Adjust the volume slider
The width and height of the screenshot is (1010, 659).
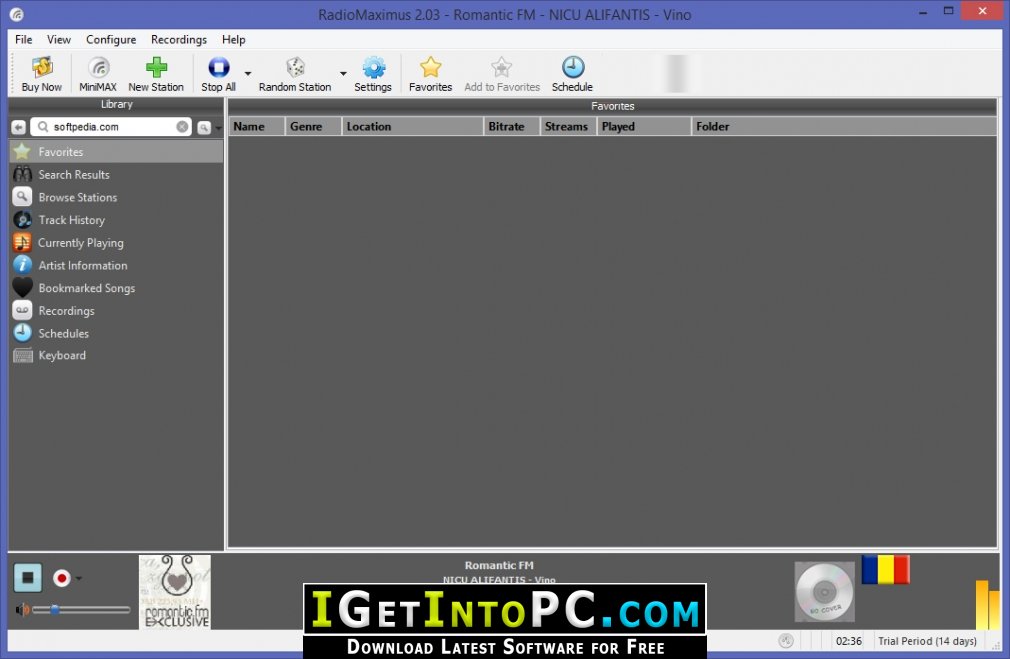click(81, 609)
